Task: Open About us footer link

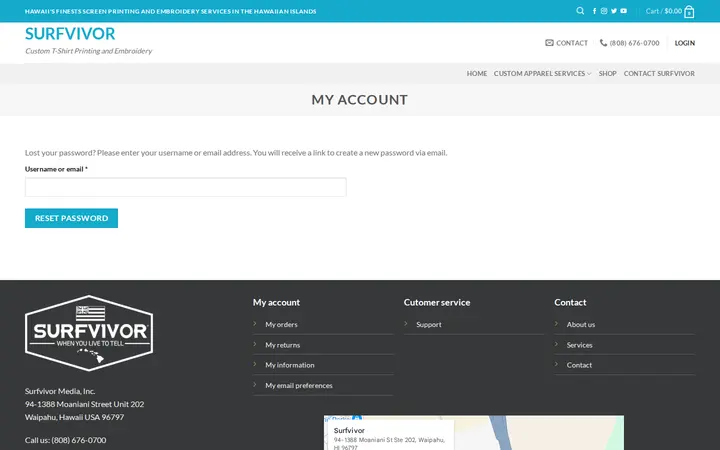Action: coord(580,324)
